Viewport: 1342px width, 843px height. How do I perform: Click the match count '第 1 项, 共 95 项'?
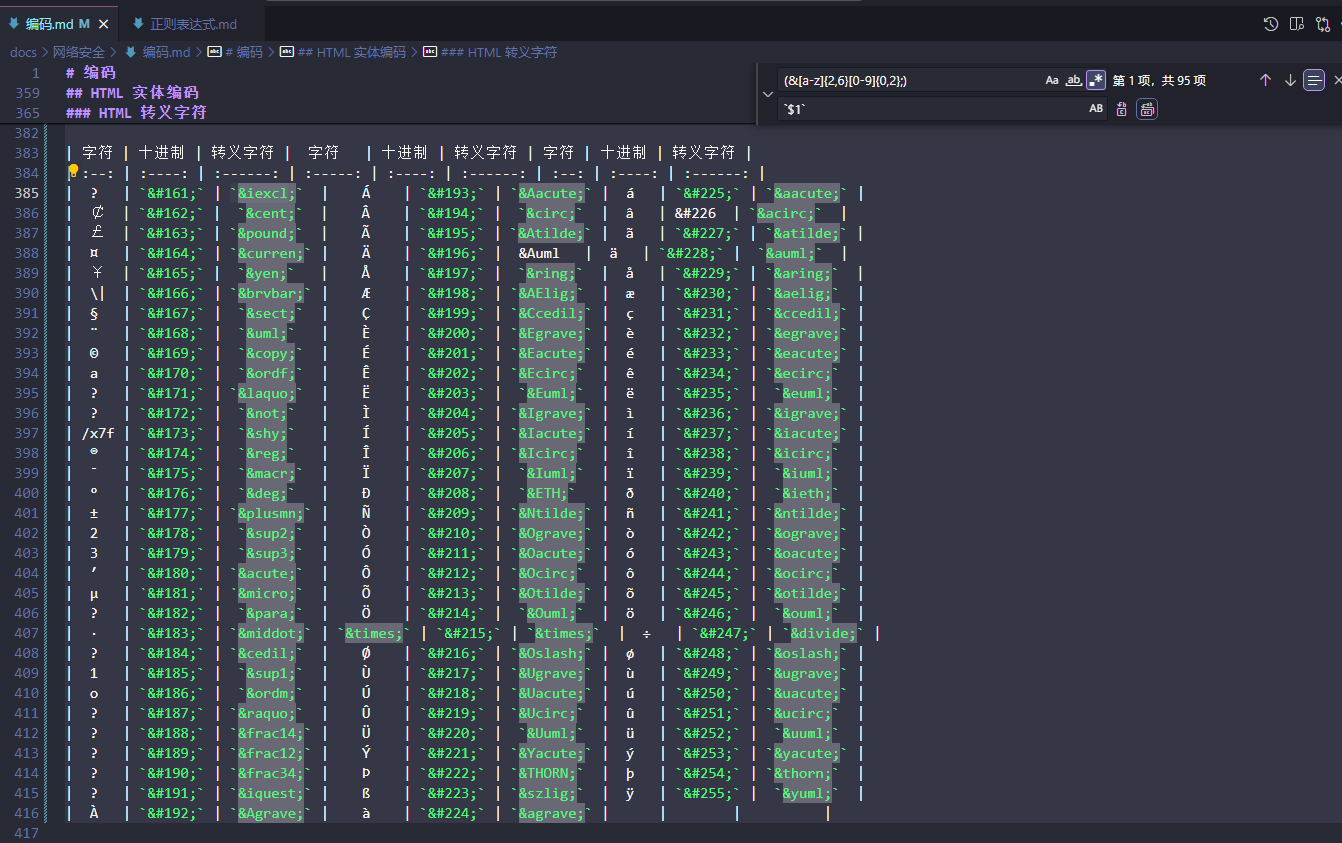coord(1160,80)
